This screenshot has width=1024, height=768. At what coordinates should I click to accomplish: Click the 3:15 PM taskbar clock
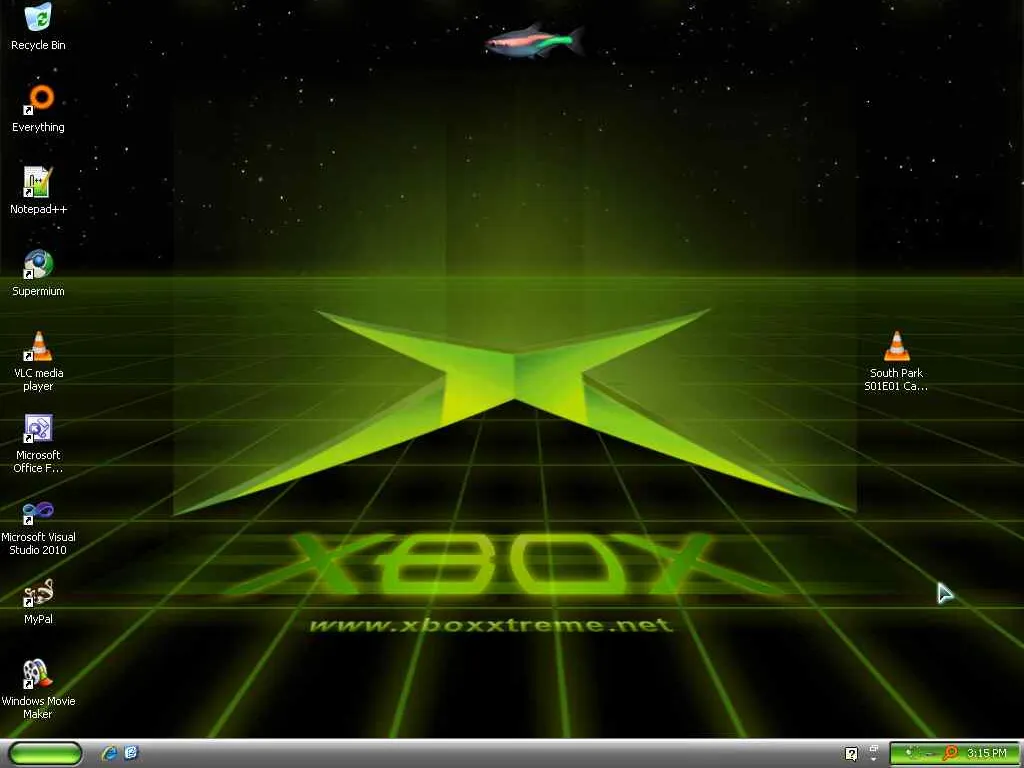pyautogui.click(x=987, y=754)
